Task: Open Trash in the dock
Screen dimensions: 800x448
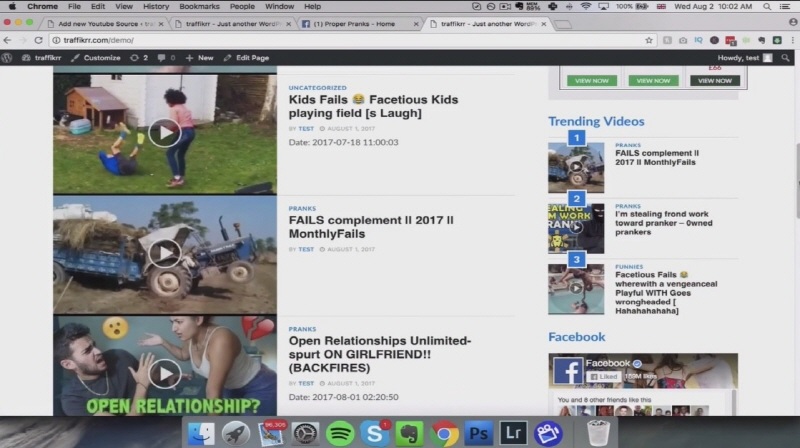Action: click(x=597, y=434)
